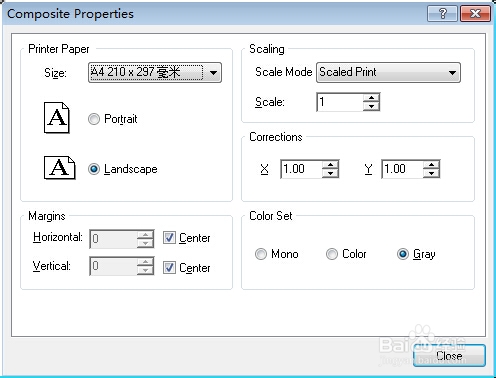Click the Close button
The height and width of the screenshot is (378, 496).
tap(449, 356)
